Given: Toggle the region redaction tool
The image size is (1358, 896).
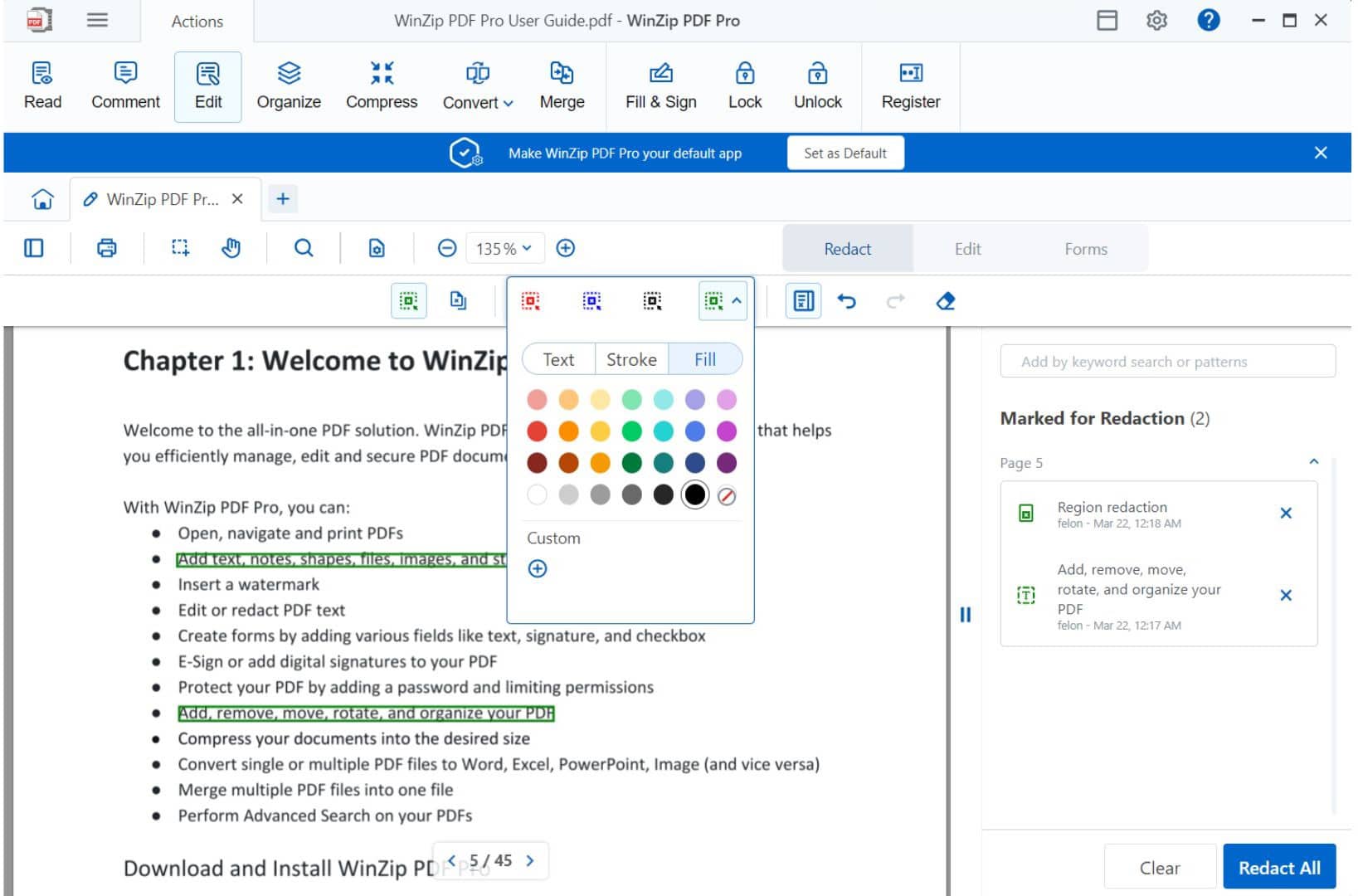Looking at the screenshot, I should [x=409, y=301].
